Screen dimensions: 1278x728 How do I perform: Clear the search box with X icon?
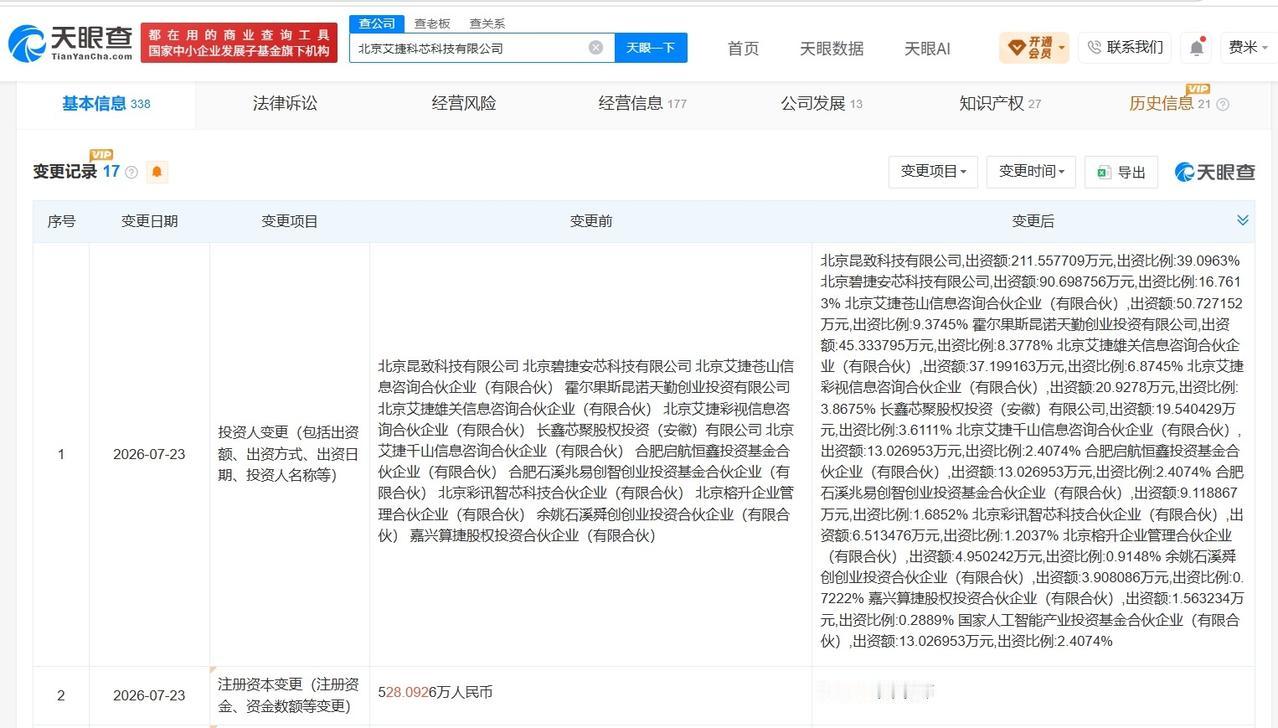pos(596,47)
